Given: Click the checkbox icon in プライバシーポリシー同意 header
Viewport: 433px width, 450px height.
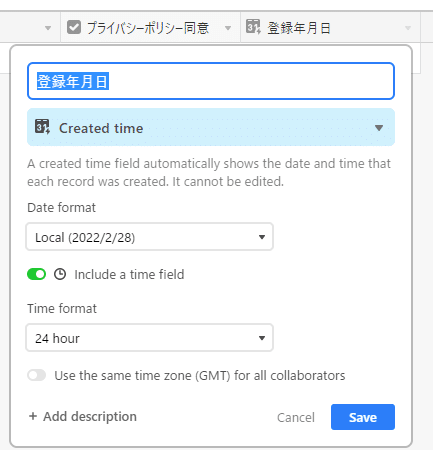Looking at the screenshot, I should [74, 27].
